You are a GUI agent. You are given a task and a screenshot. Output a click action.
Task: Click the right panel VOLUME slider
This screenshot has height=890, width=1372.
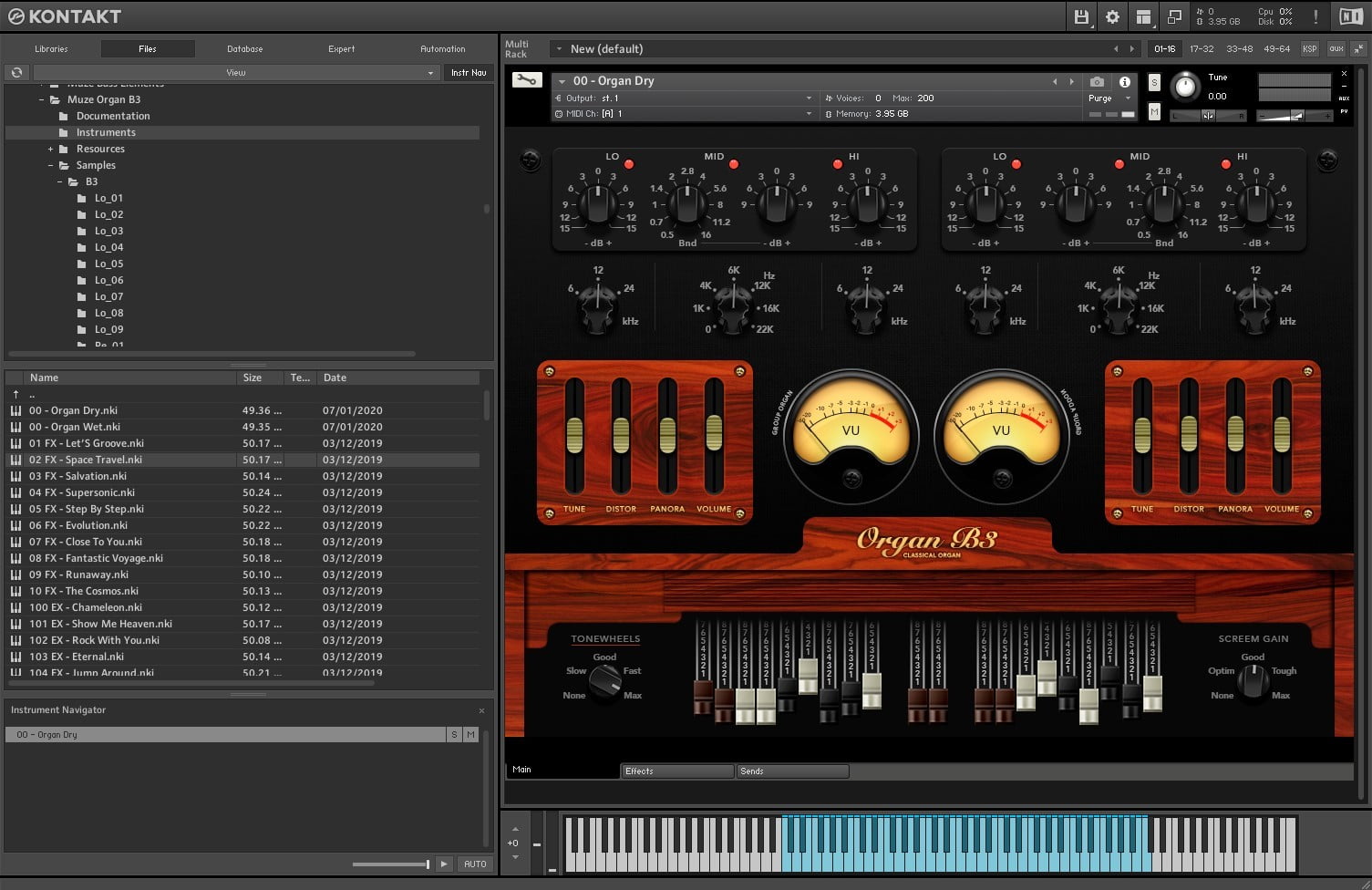coord(1282,436)
